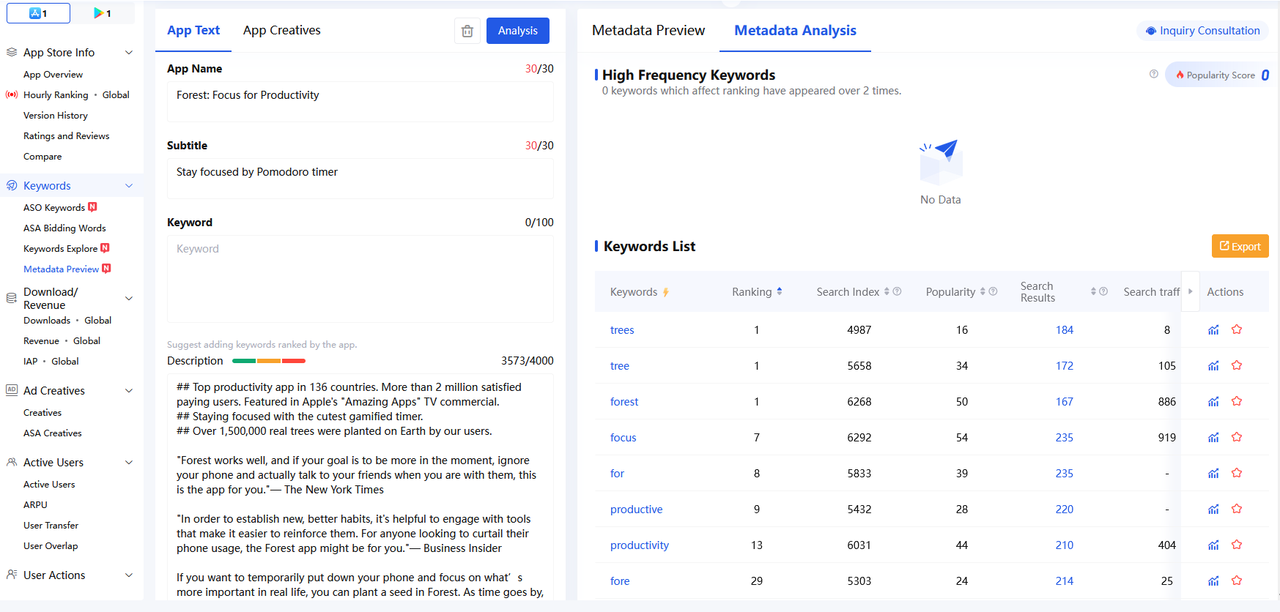
Task: Favorite the 'focus' keyword with star icon
Action: [x=1237, y=438]
